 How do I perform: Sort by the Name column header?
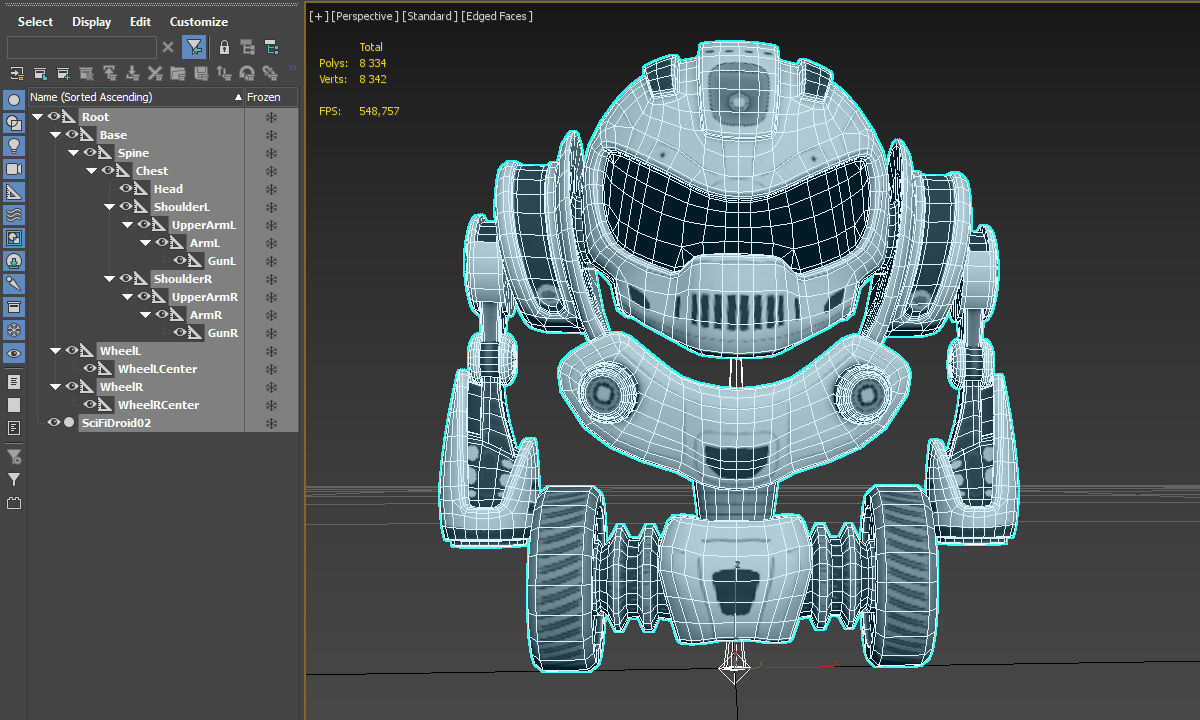click(136, 97)
